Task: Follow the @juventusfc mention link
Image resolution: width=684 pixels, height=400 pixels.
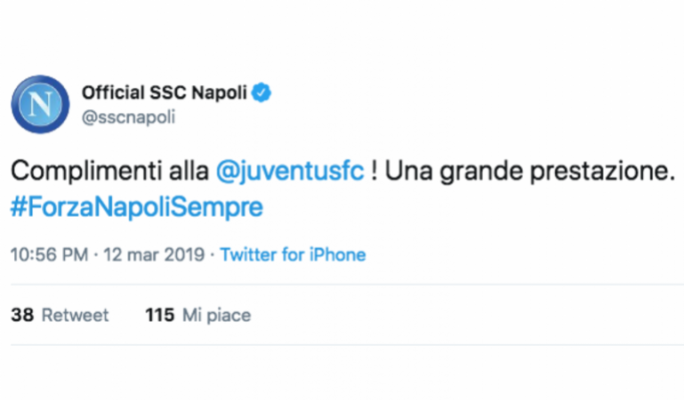Action: point(290,171)
